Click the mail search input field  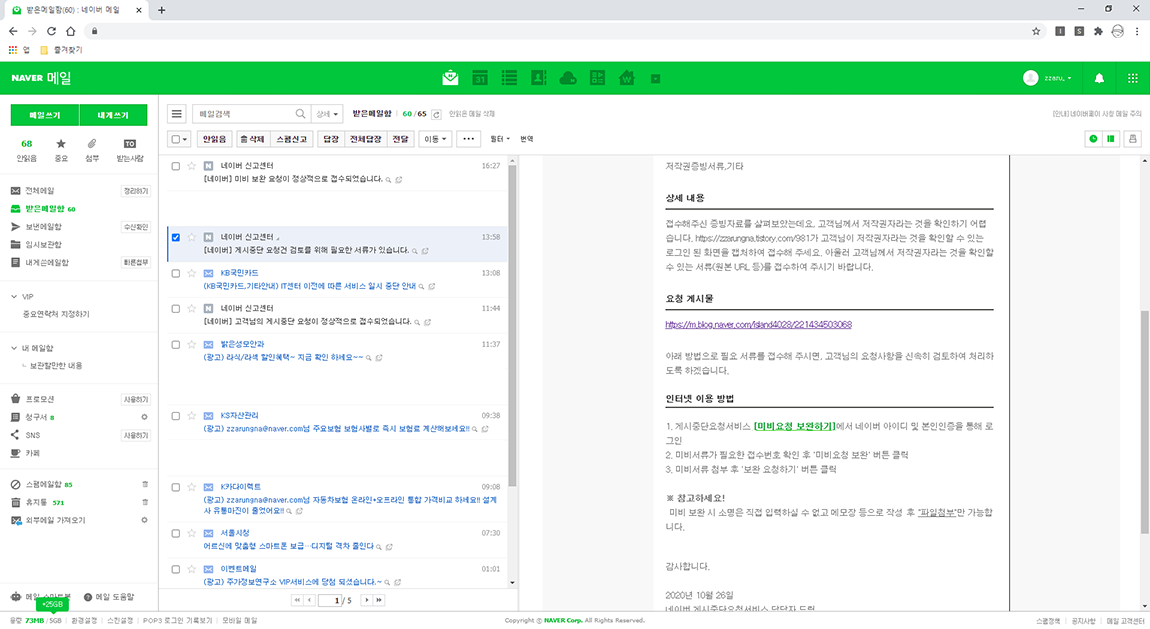(245, 114)
